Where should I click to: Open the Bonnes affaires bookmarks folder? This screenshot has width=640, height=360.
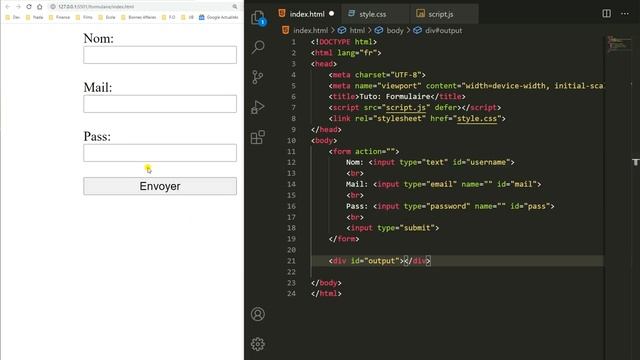pos(139,17)
